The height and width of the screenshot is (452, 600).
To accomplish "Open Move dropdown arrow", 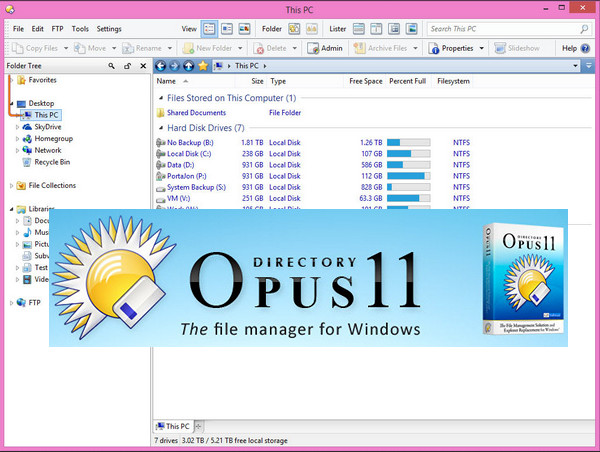I will 114,48.
